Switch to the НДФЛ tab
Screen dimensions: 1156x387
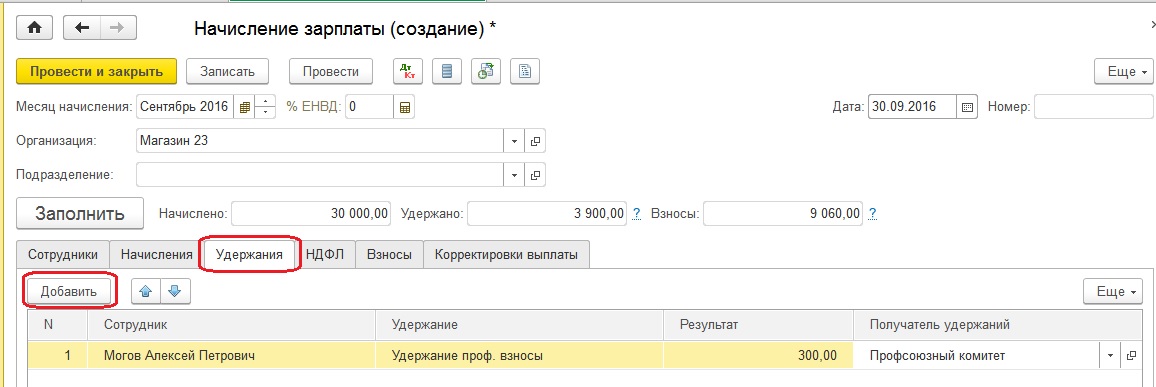(x=325, y=254)
